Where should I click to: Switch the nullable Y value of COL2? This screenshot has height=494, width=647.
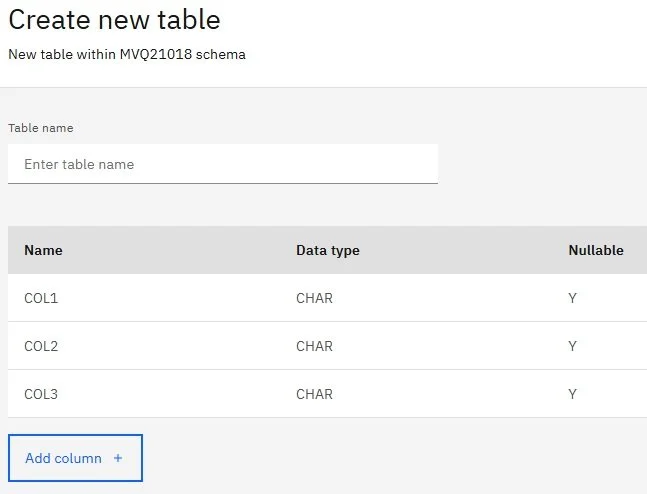click(x=573, y=346)
